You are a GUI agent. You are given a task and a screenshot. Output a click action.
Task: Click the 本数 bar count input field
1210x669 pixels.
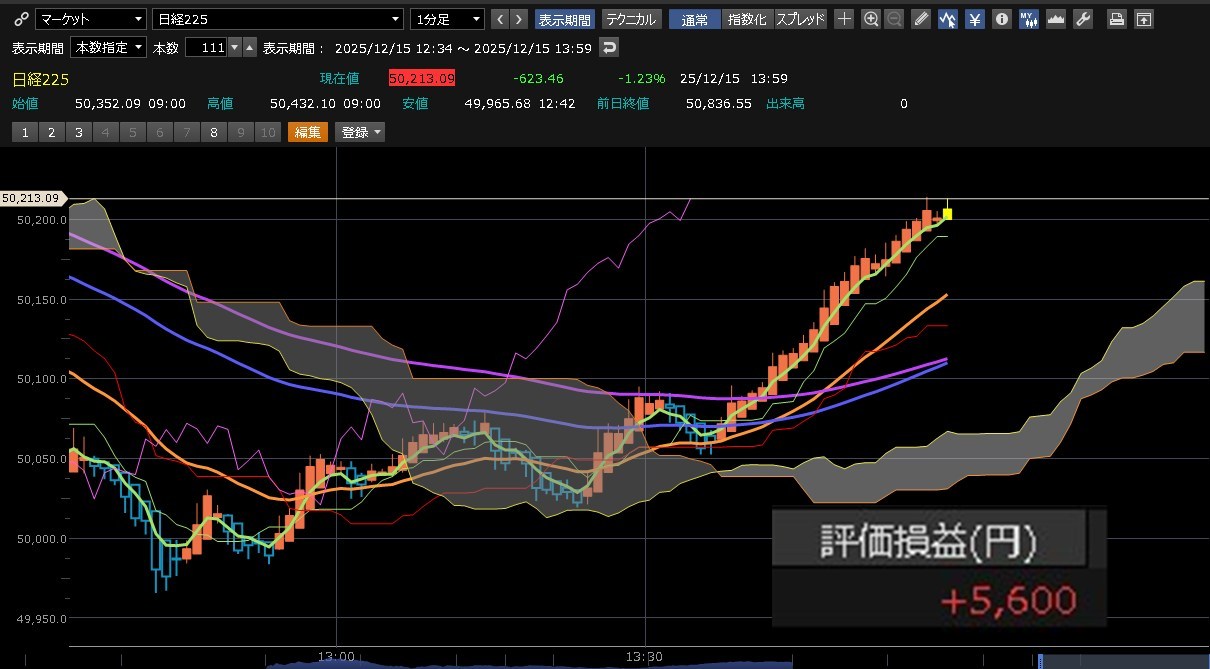click(x=205, y=47)
